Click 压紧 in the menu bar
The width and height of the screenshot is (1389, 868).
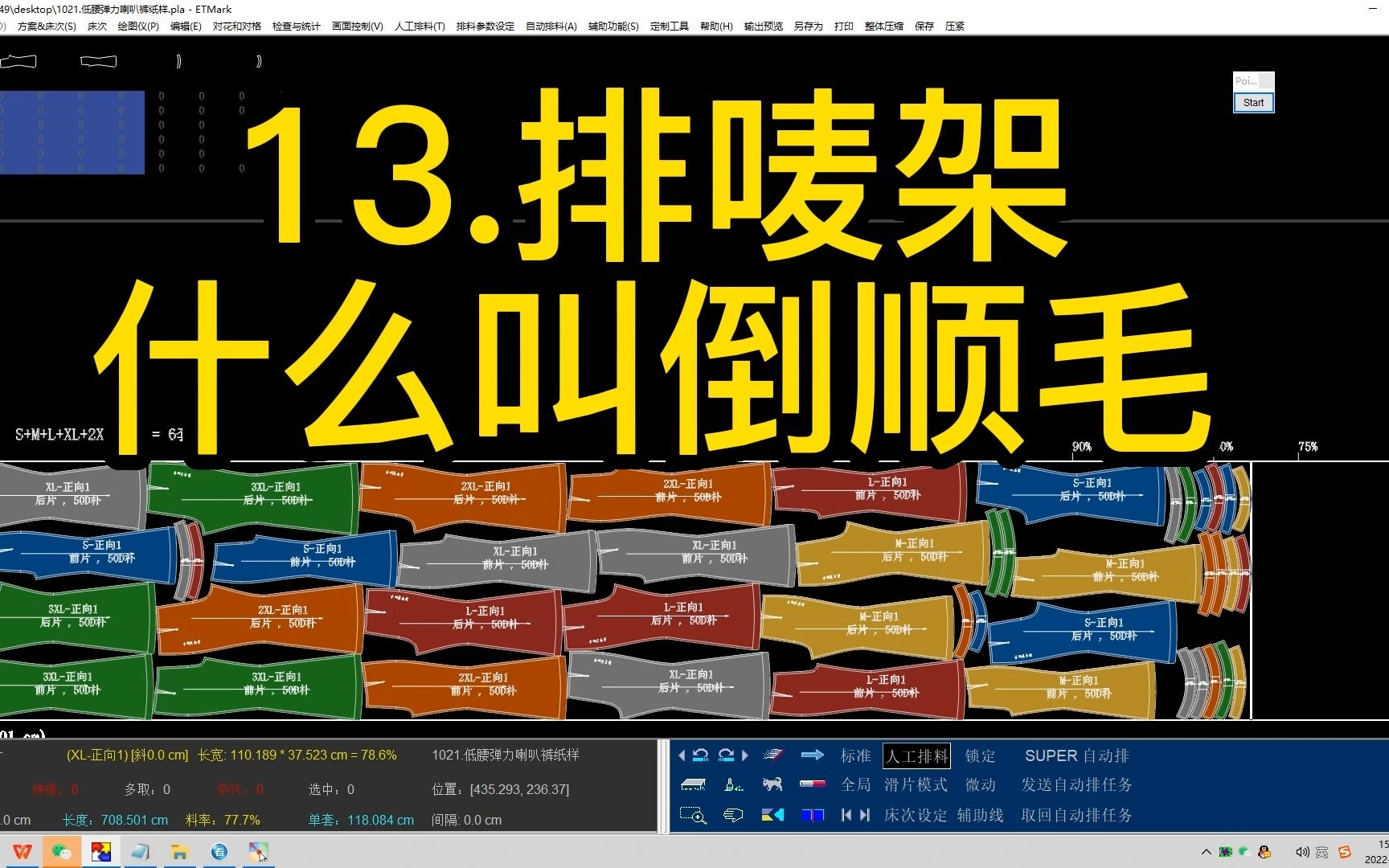click(955, 26)
